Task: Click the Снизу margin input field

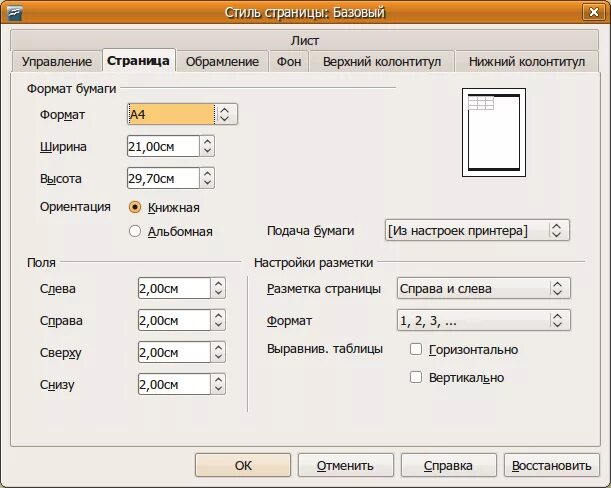Action: tap(174, 384)
